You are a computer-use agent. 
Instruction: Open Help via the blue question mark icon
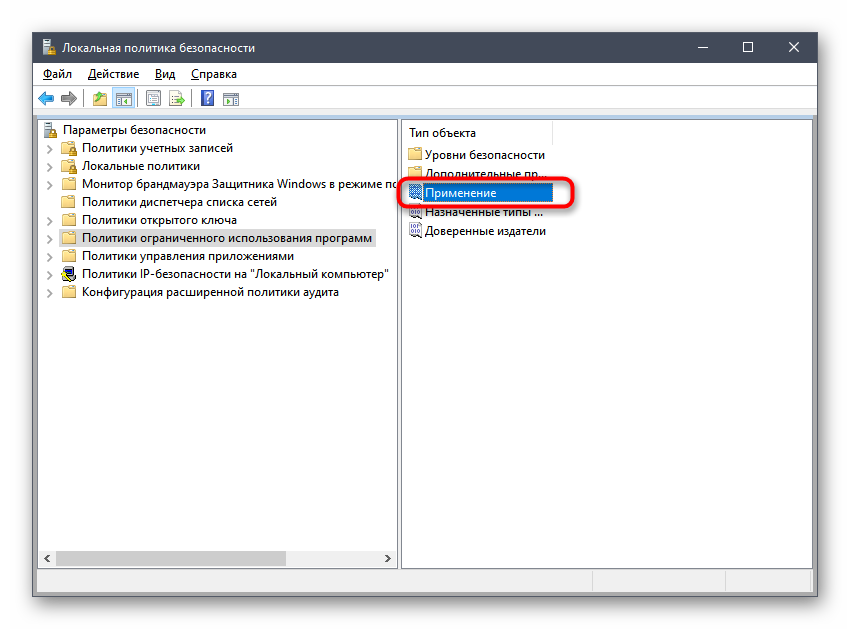point(207,98)
